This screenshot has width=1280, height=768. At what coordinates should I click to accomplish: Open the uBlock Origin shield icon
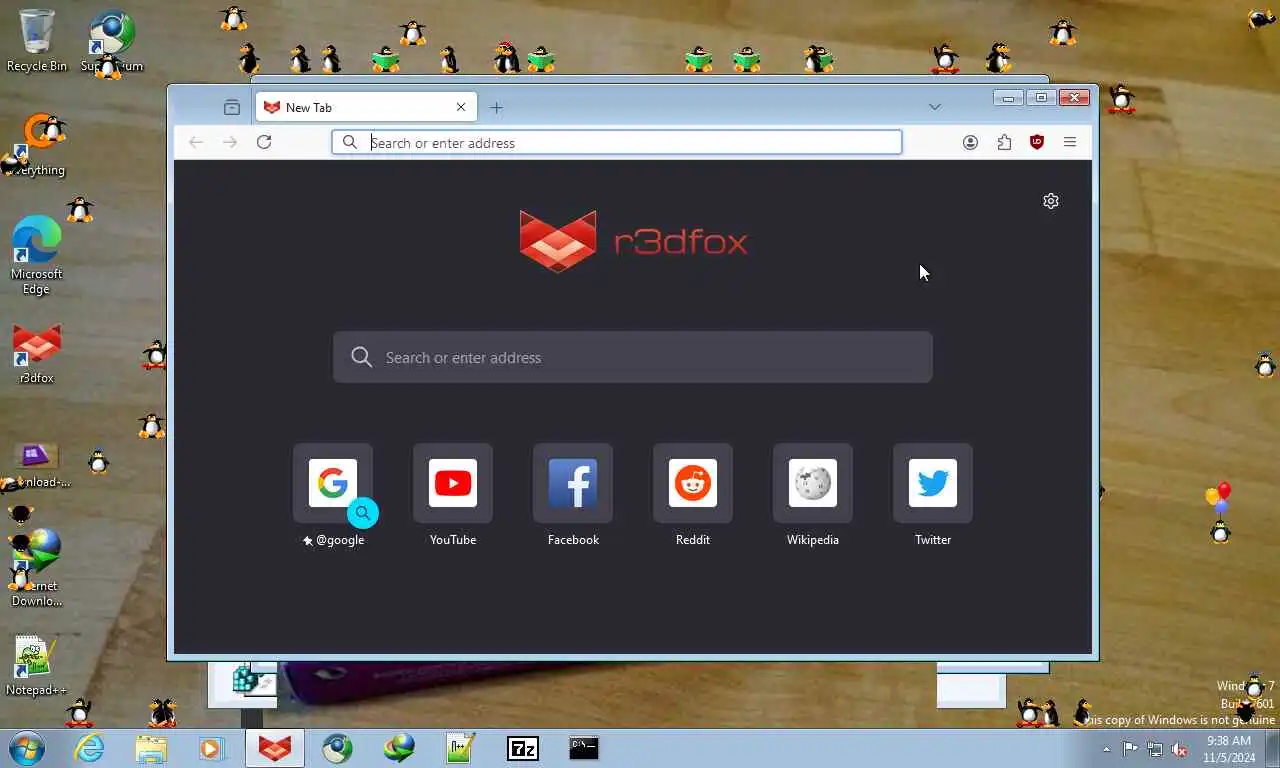pyautogui.click(x=1037, y=142)
